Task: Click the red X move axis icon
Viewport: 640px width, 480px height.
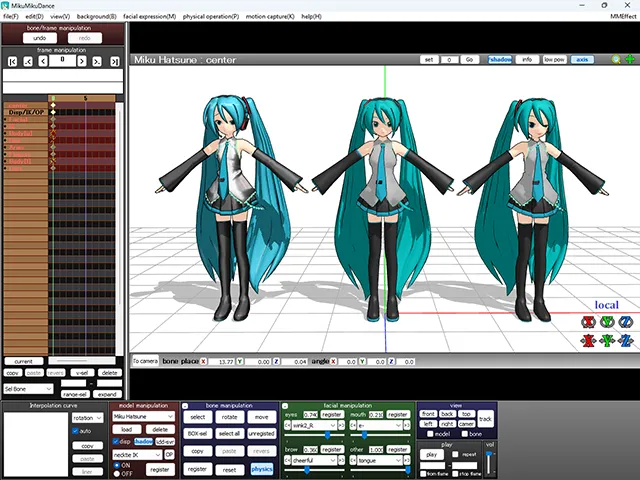Action: 588,340
